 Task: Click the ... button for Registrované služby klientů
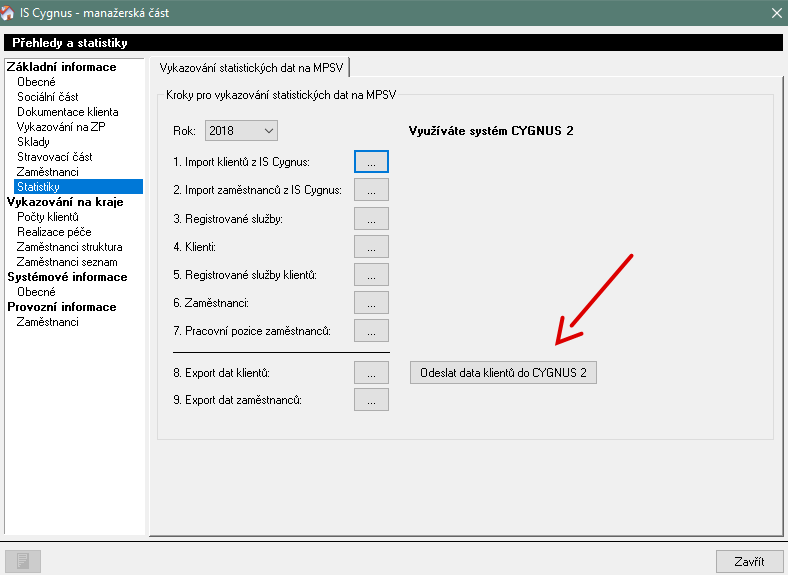pyautogui.click(x=371, y=275)
